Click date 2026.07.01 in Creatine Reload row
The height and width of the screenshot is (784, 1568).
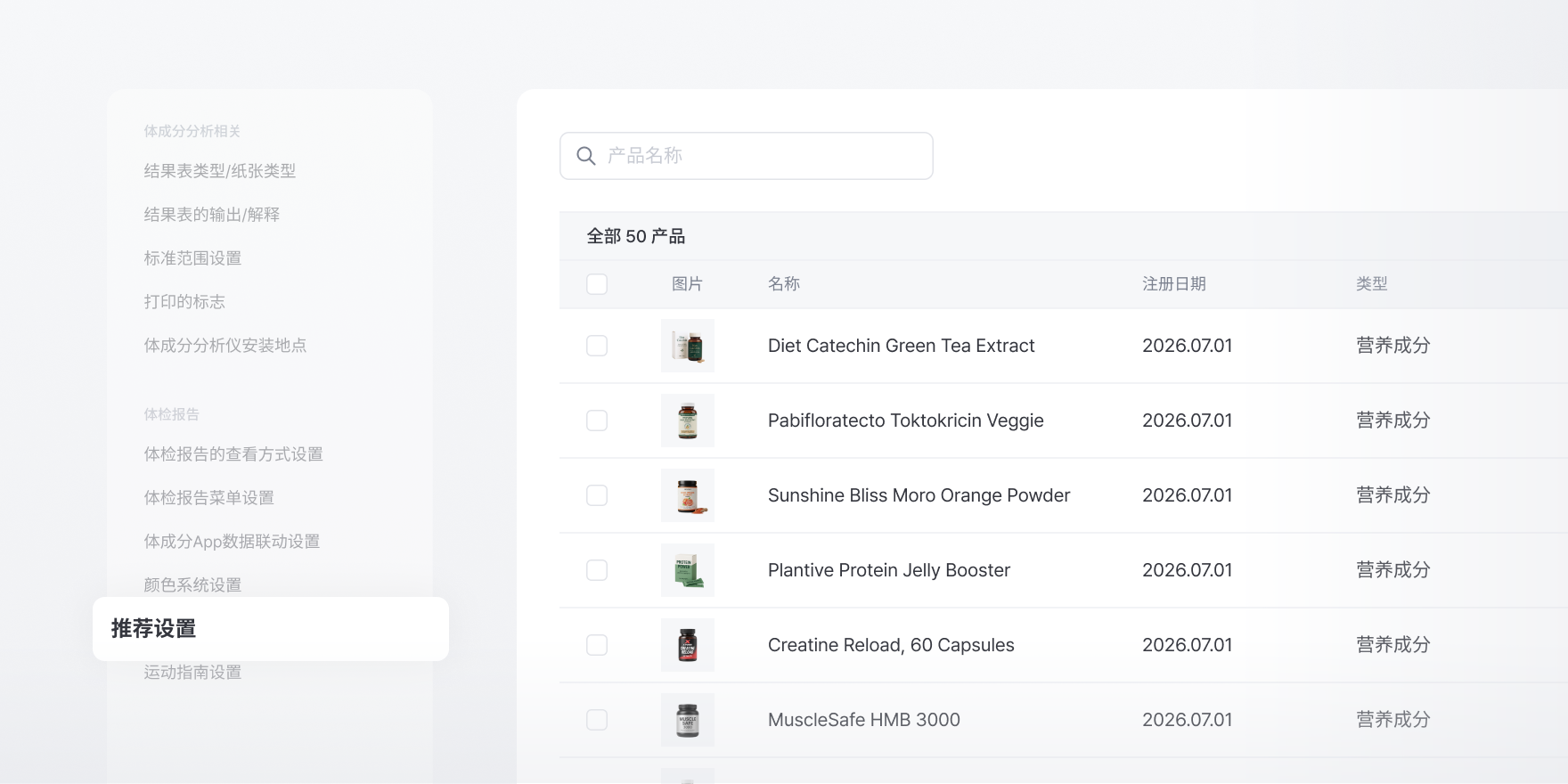[x=1188, y=645]
